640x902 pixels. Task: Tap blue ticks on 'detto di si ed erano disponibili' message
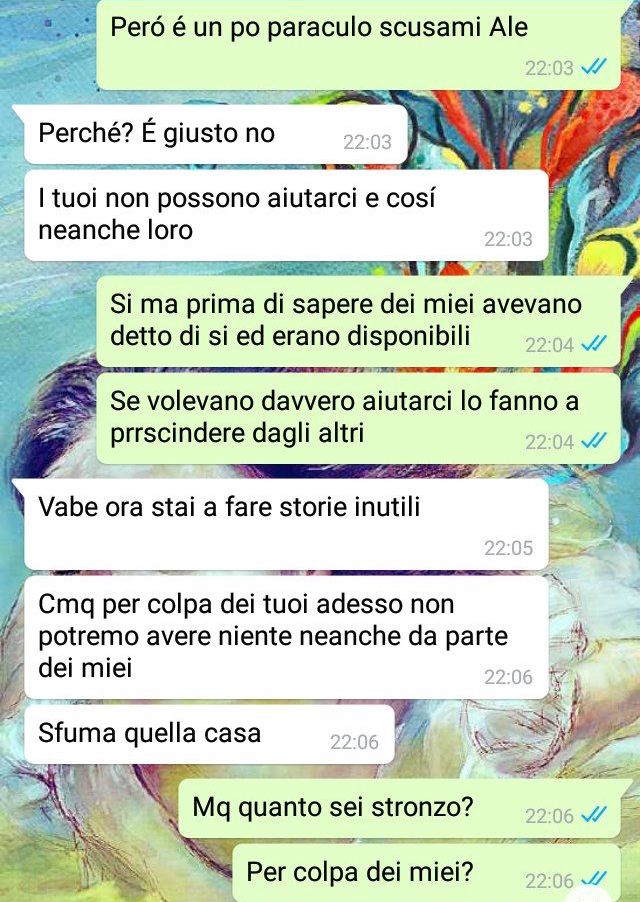593,344
